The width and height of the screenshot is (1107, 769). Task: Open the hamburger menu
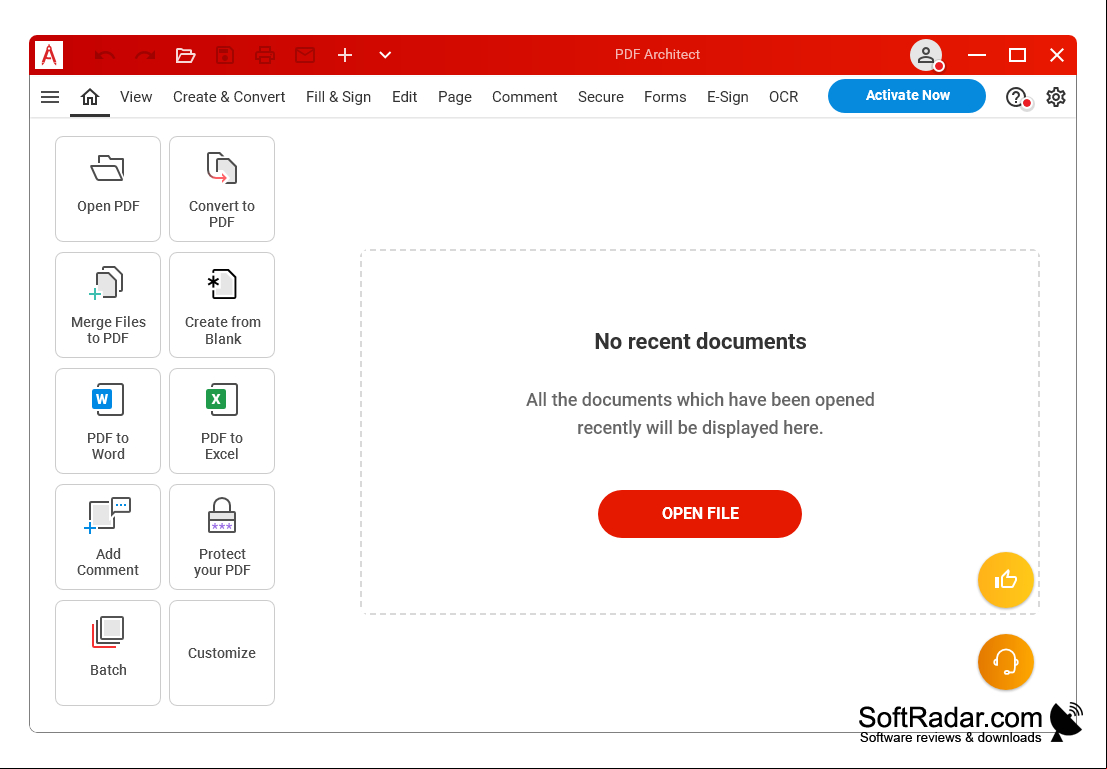coord(50,97)
